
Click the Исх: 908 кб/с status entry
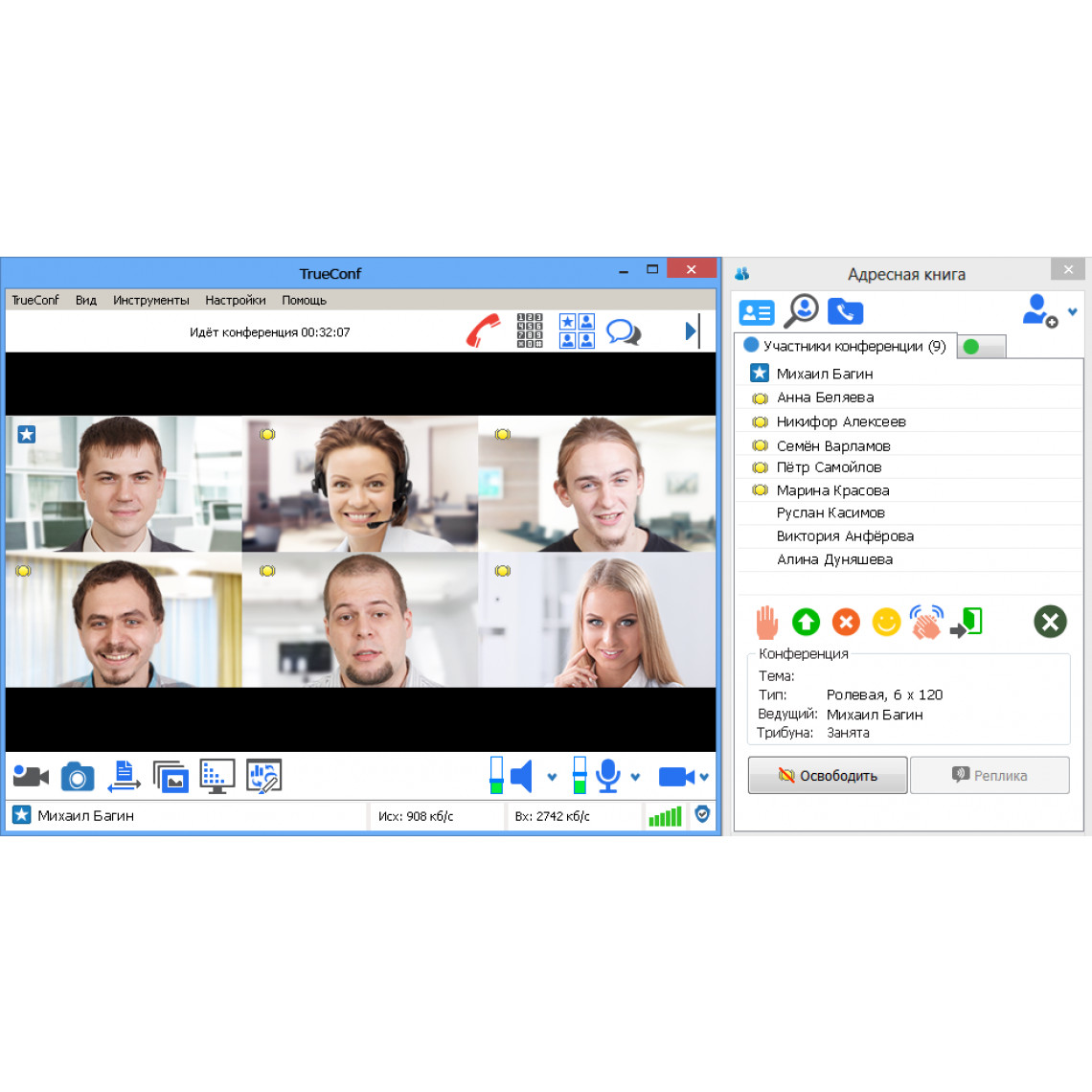click(x=416, y=816)
